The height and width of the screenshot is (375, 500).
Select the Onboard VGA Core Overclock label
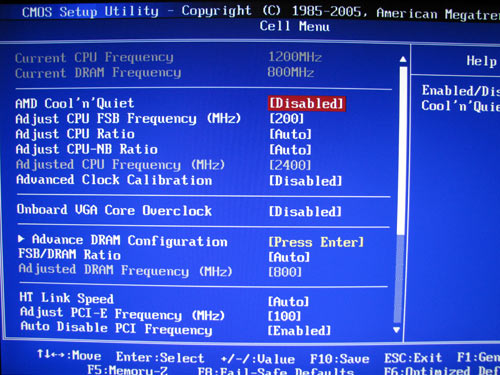114,210
